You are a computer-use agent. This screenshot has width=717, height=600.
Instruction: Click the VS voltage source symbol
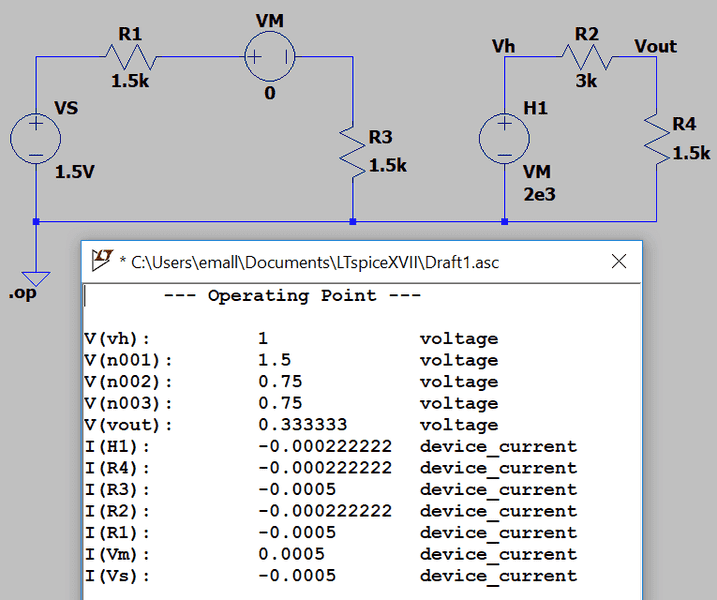pyautogui.click(x=36, y=138)
